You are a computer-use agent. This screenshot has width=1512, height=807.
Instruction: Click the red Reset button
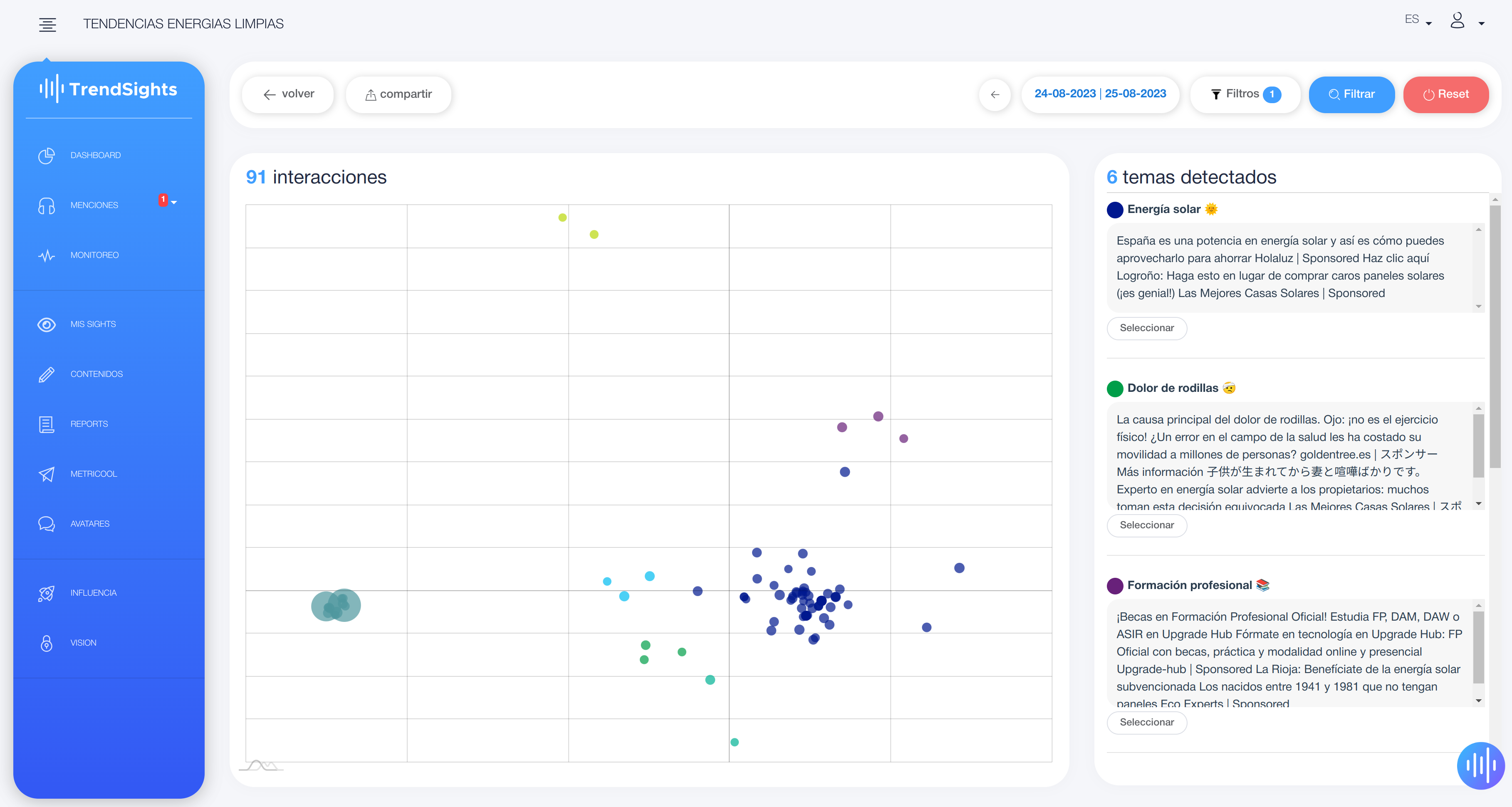(x=1446, y=94)
